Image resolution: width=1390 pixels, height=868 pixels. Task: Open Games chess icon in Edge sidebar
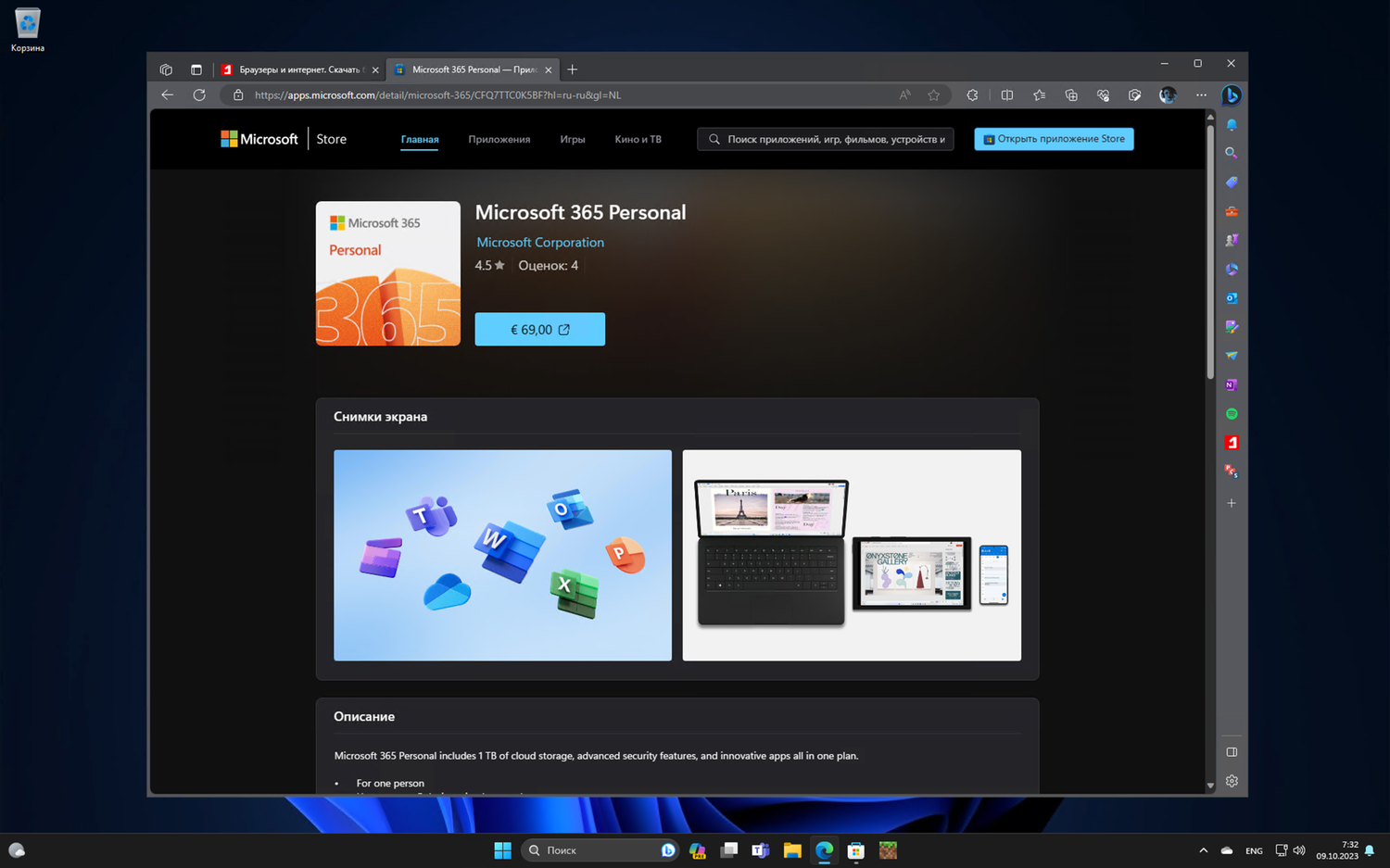[1232, 240]
